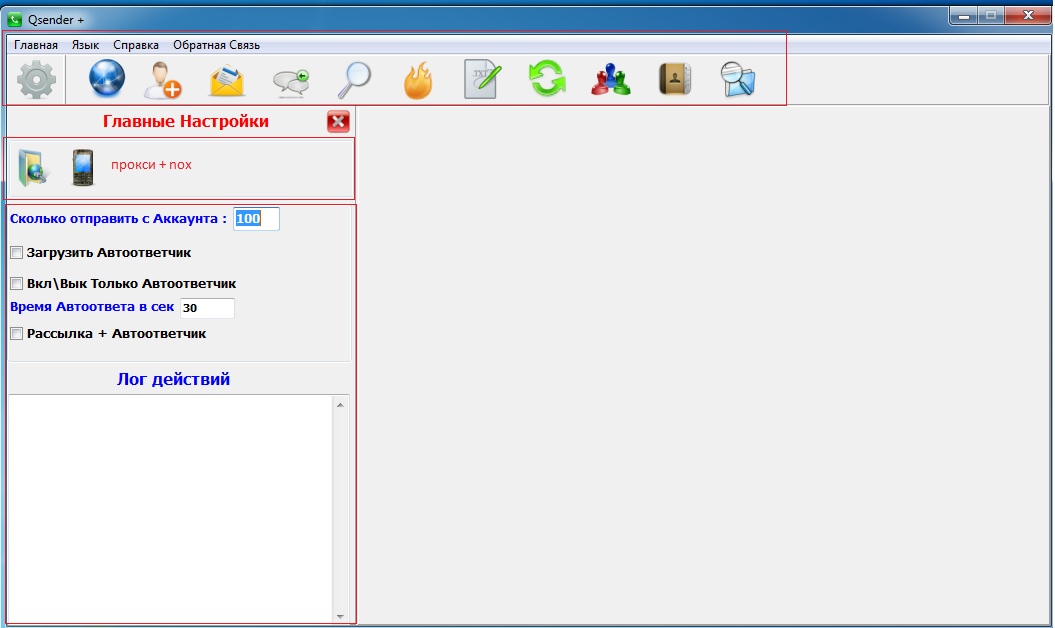Click the Время Автоответа в сек field
The height and width of the screenshot is (628, 1055).
[x=207, y=308]
